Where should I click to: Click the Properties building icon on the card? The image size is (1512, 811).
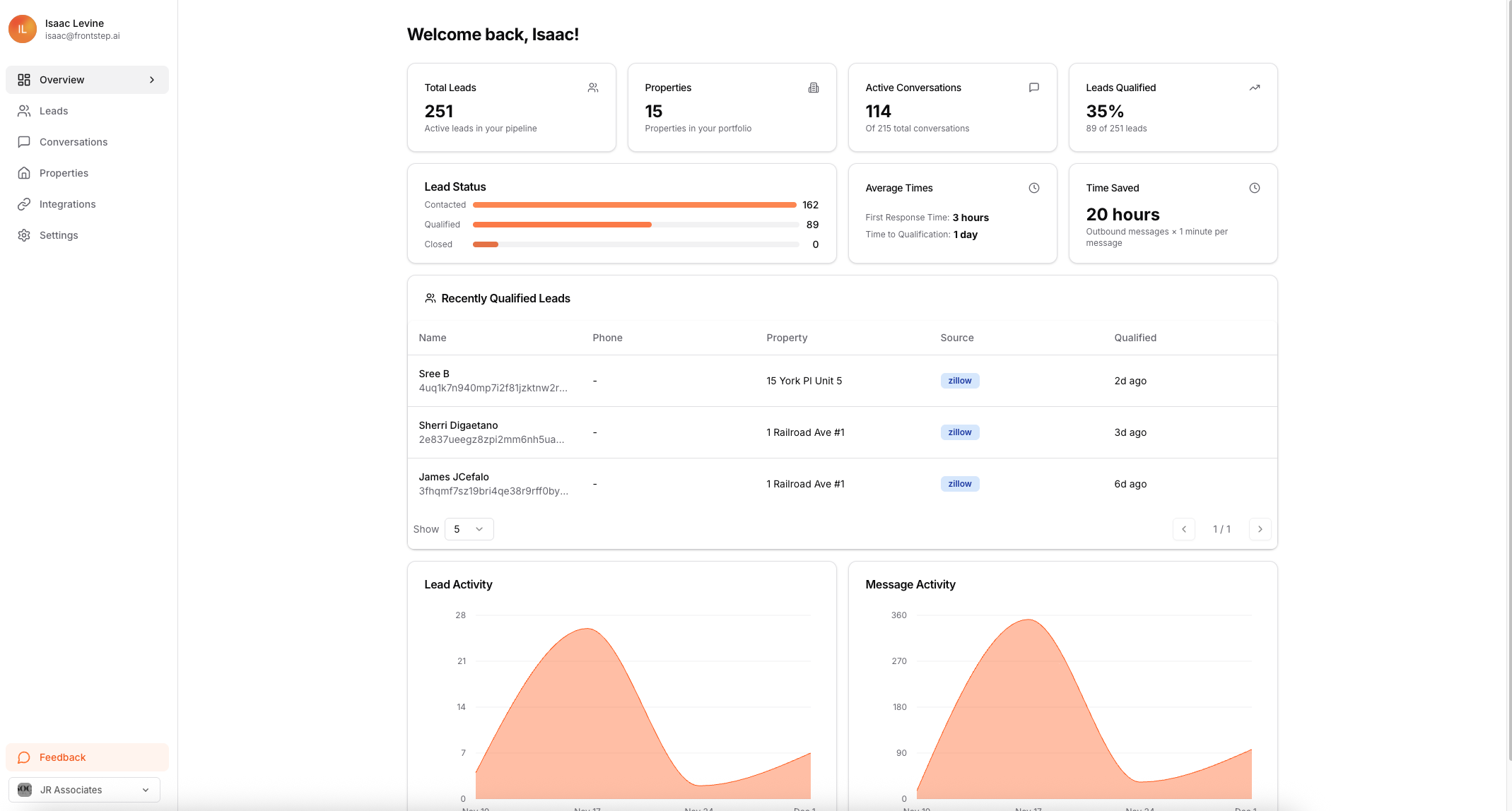pyautogui.click(x=814, y=87)
